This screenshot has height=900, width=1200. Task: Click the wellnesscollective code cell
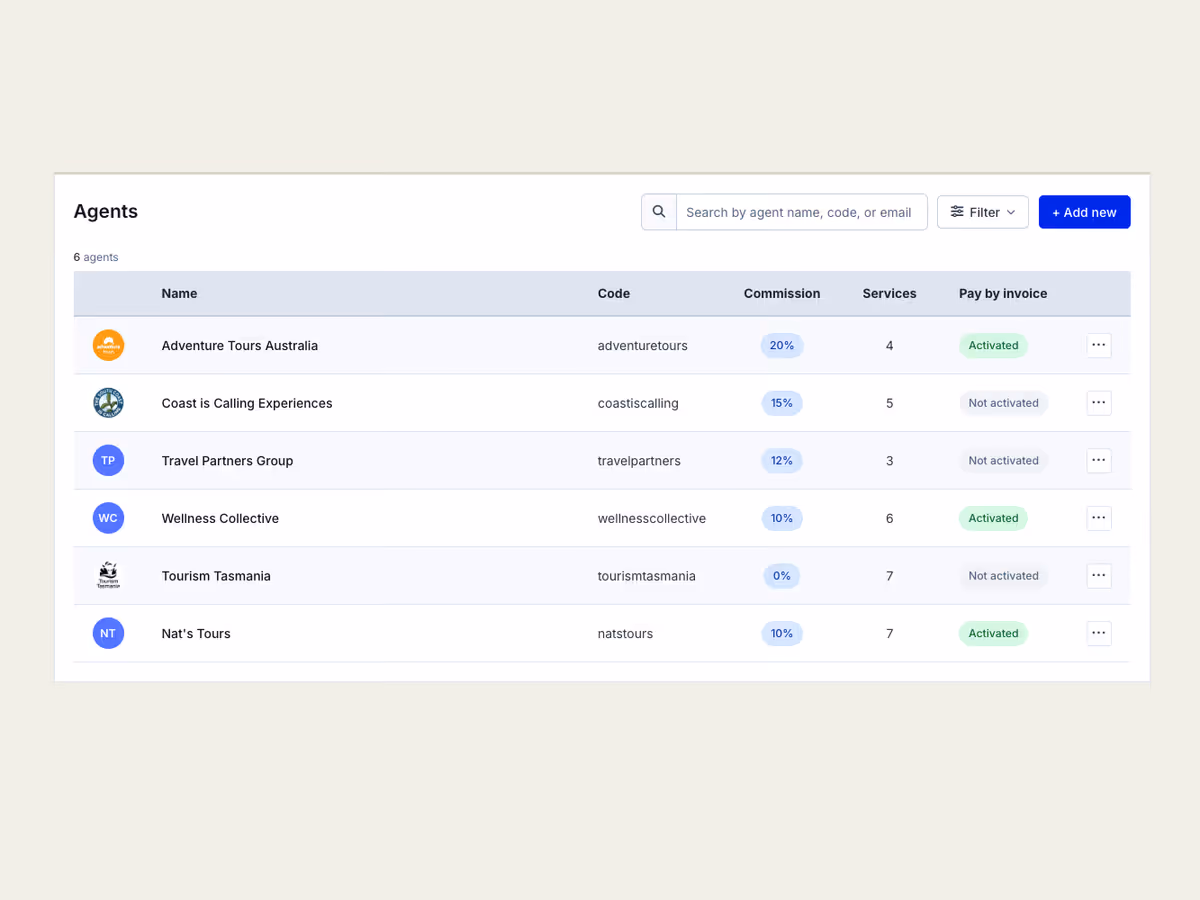click(x=652, y=518)
